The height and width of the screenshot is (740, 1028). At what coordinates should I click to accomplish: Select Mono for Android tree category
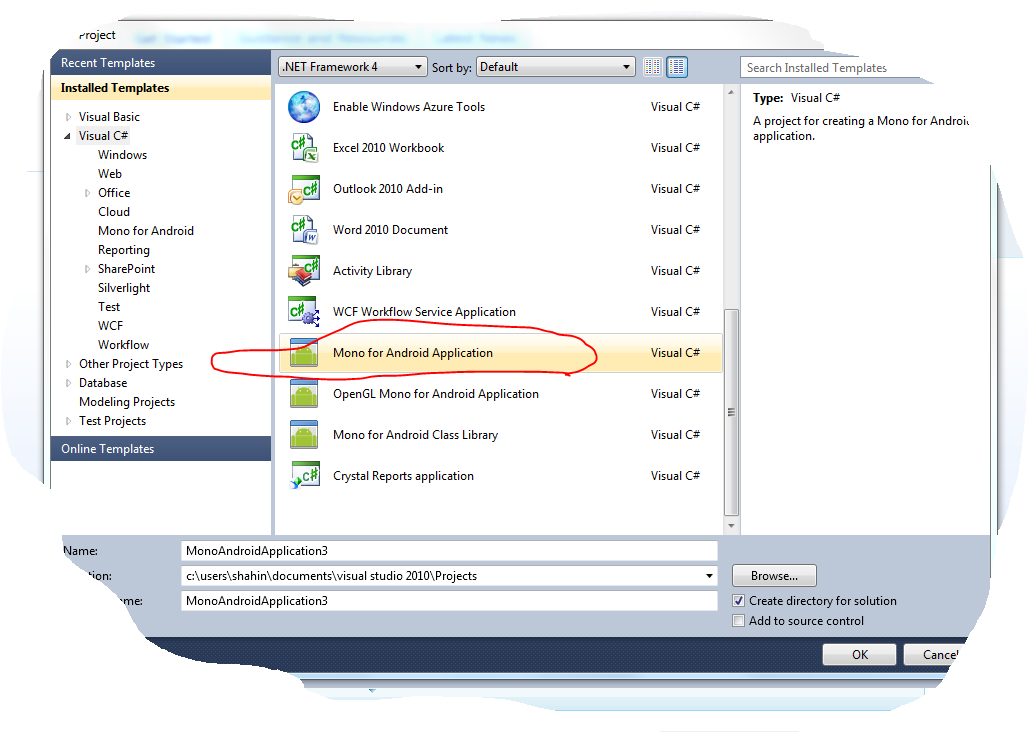[146, 231]
